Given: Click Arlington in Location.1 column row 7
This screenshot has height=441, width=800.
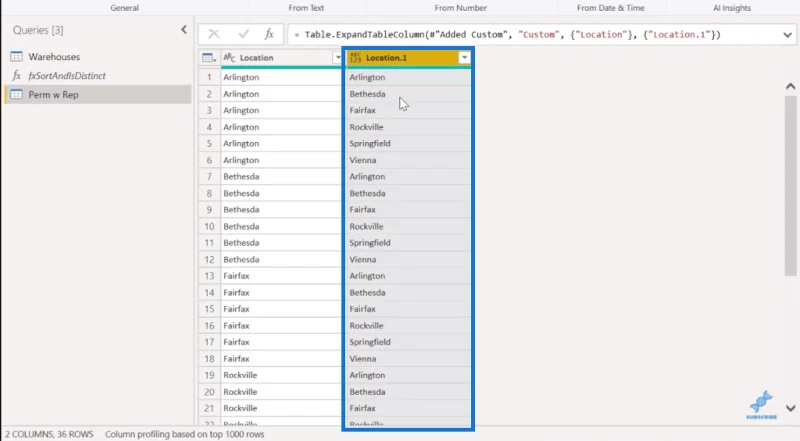Looking at the screenshot, I should 367,177.
